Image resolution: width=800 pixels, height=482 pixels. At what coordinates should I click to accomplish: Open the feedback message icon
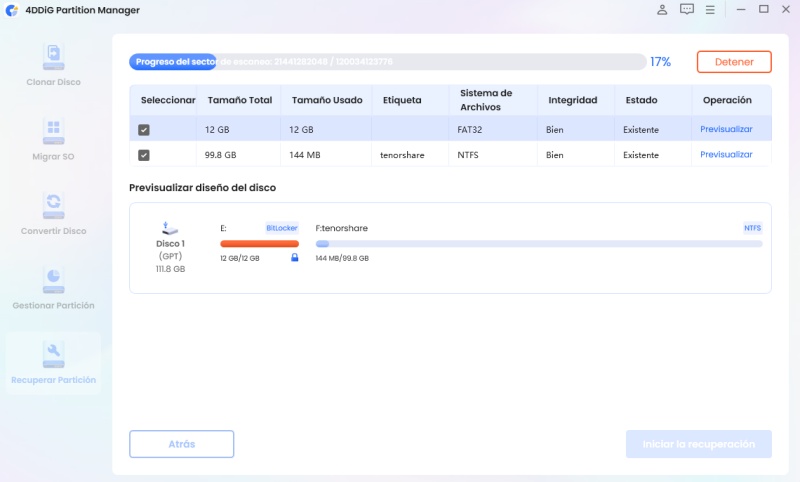(x=687, y=10)
